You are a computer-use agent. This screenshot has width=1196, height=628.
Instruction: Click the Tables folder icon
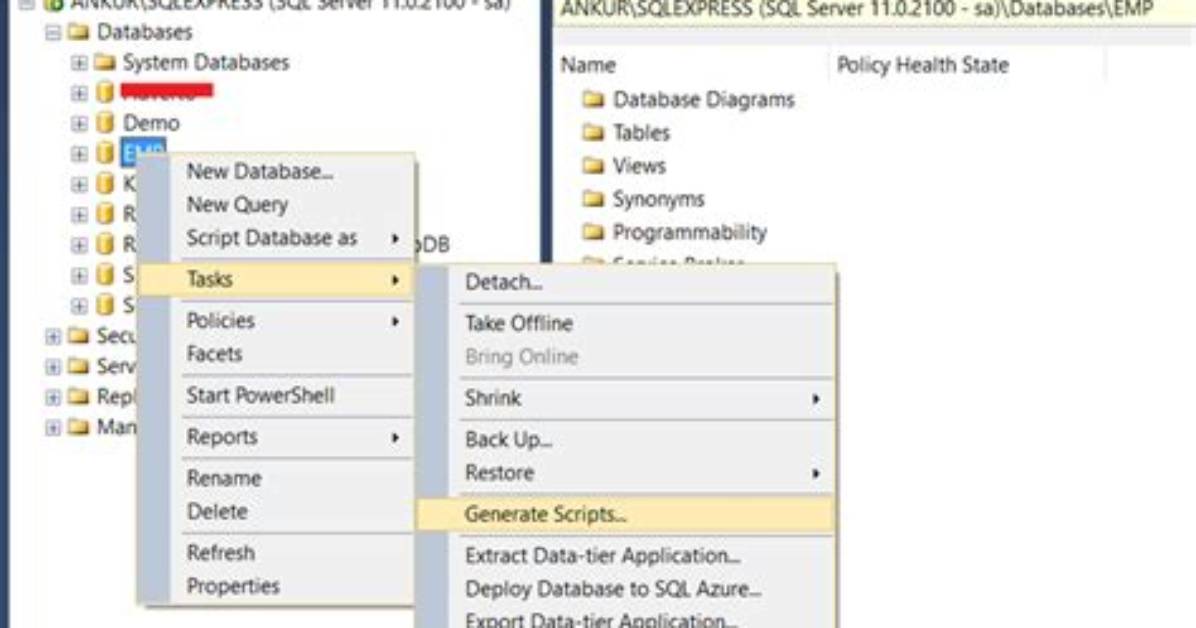593,133
